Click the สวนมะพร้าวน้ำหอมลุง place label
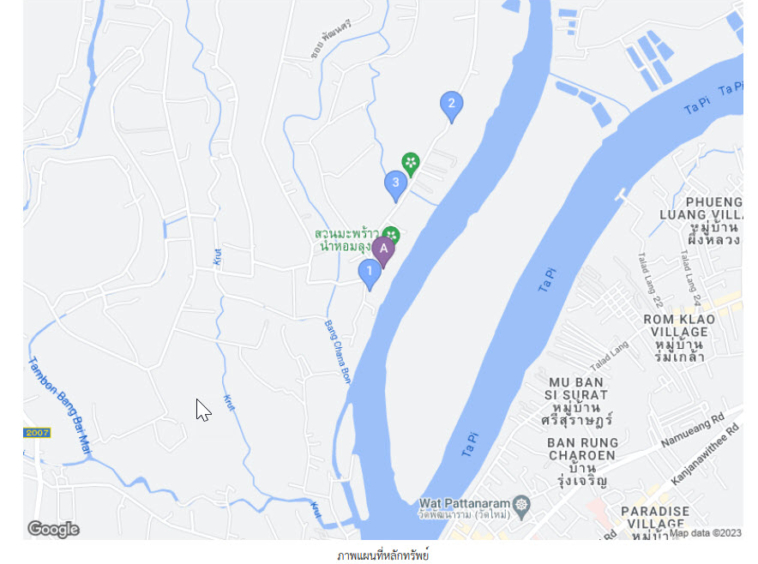Screen dimensions: 758x564 tap(347, 240)
